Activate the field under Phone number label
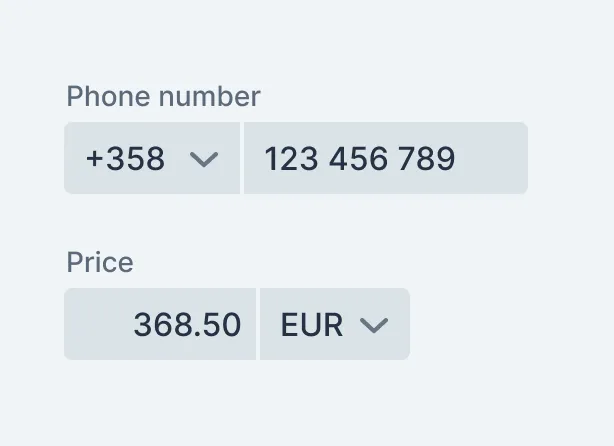The height and width of the screenshot is (446, 614). pyautogui.click(x=385, y=159)
